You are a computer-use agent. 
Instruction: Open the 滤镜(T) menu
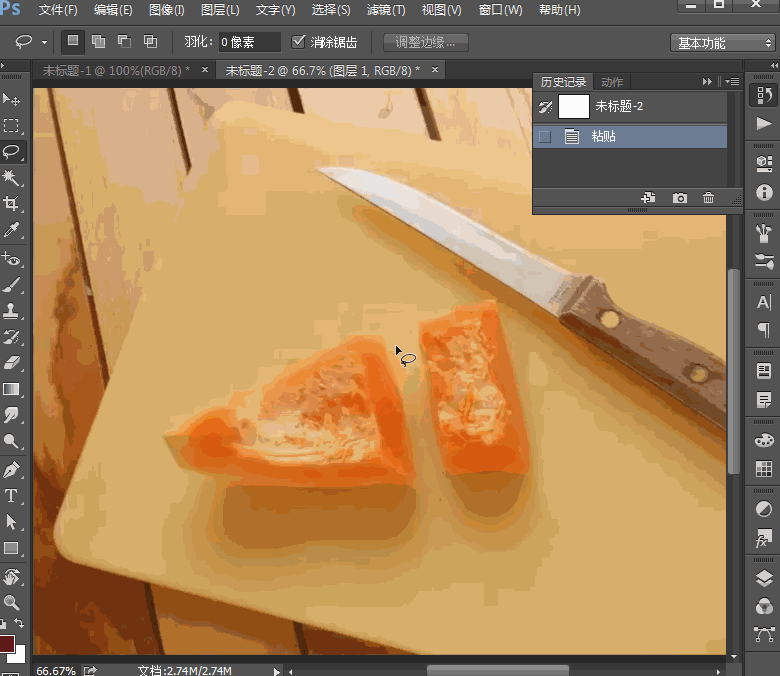click(386, 10)
